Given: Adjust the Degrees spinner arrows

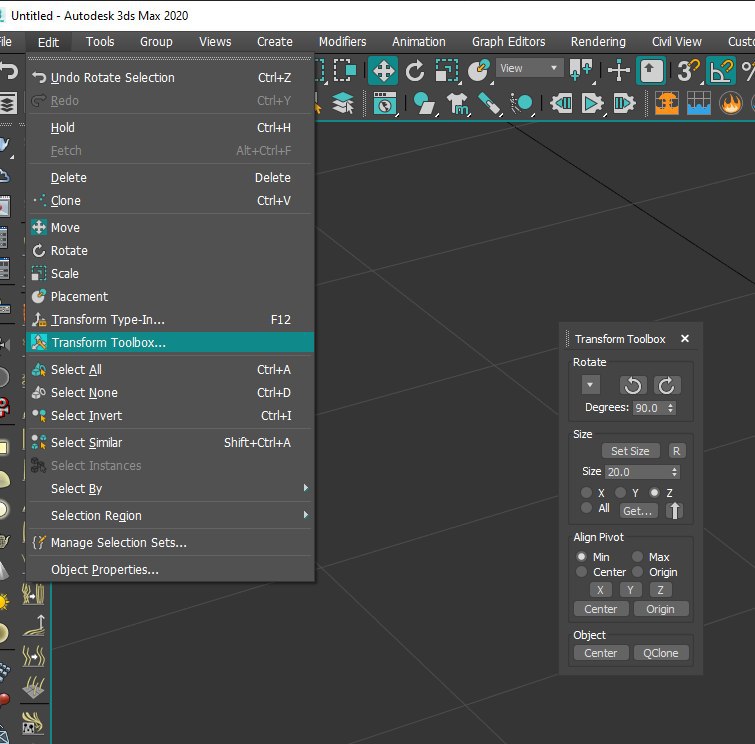Looking at the screenshot, I should 670,408.
